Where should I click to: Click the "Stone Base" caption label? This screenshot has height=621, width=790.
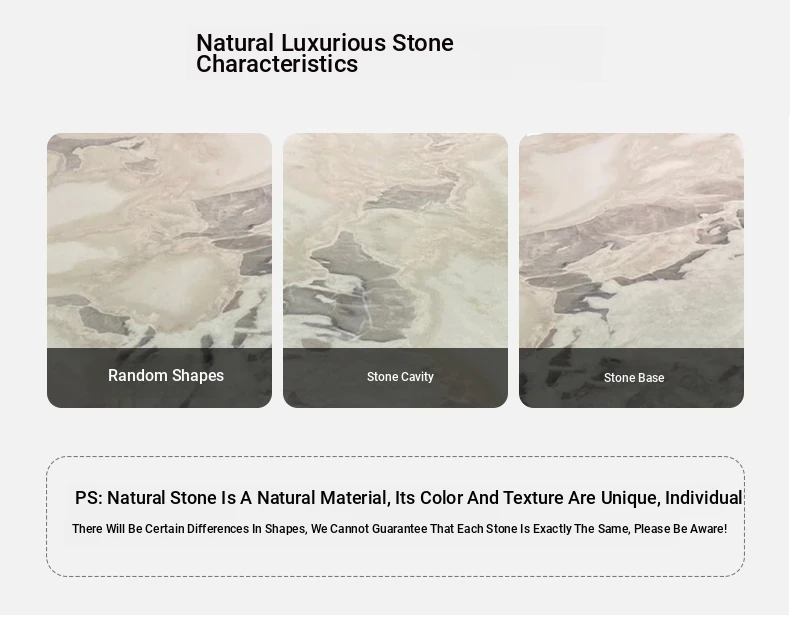(634, 378)
